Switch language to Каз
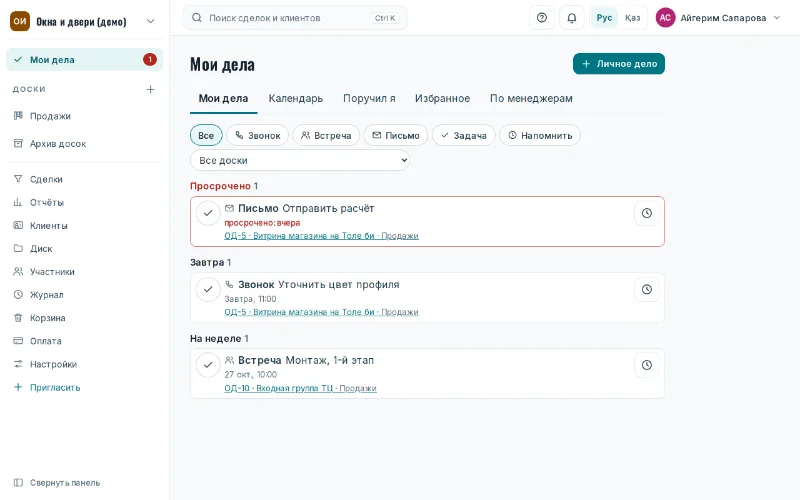Image resolution: width=800 pixels, height=500 pixels. pos(632,18)
